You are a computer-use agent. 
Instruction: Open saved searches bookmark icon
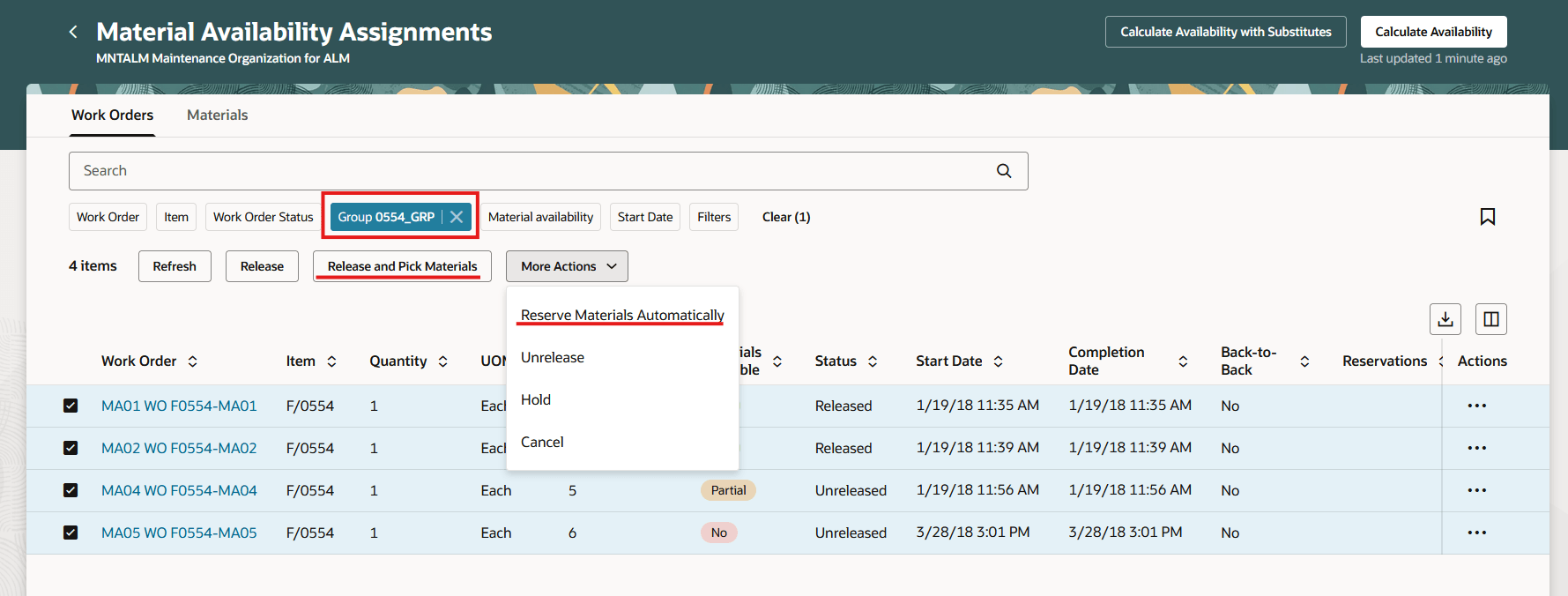pyautogui.click(x=1488, y=217)
